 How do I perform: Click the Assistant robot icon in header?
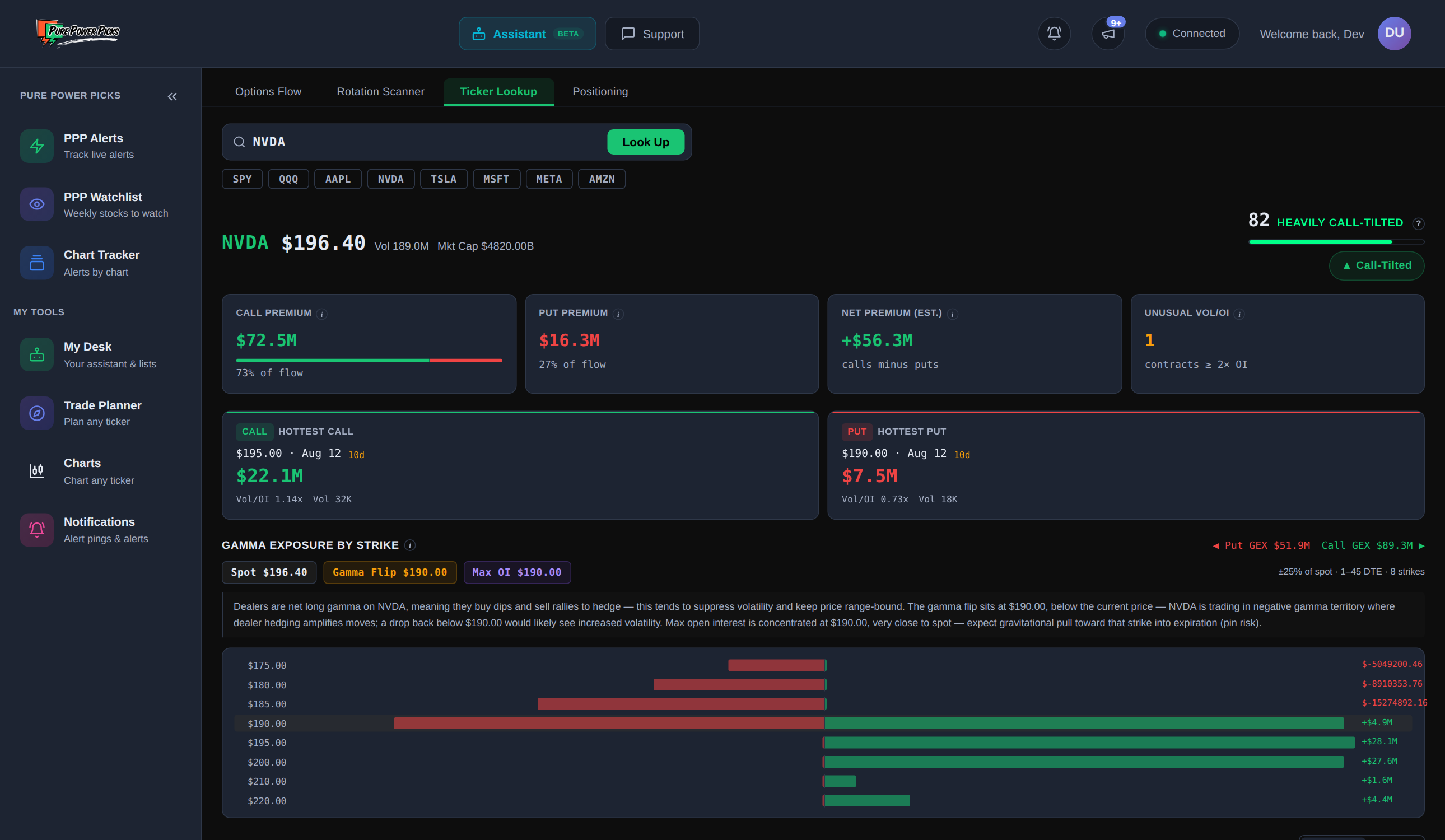click(x=478, y=34)
